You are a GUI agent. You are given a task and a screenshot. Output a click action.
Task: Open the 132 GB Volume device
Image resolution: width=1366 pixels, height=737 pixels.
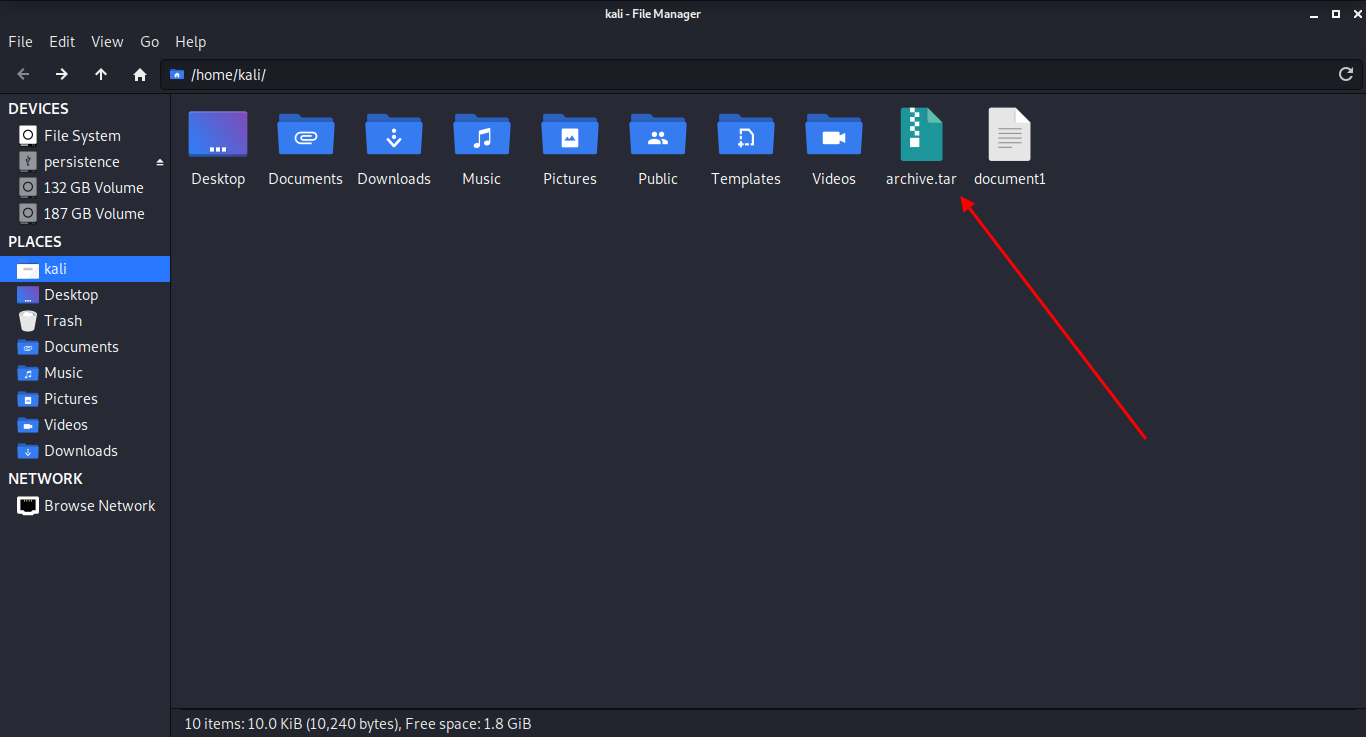pyautogui.click(x=93, y=188)
